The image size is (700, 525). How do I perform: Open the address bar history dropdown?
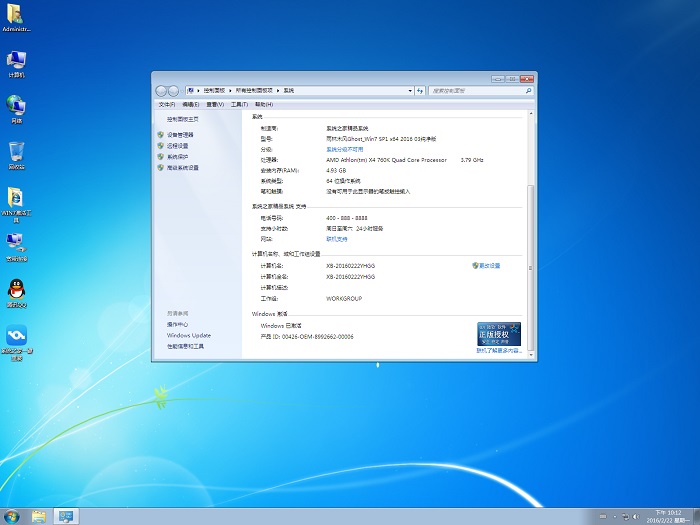409,90
